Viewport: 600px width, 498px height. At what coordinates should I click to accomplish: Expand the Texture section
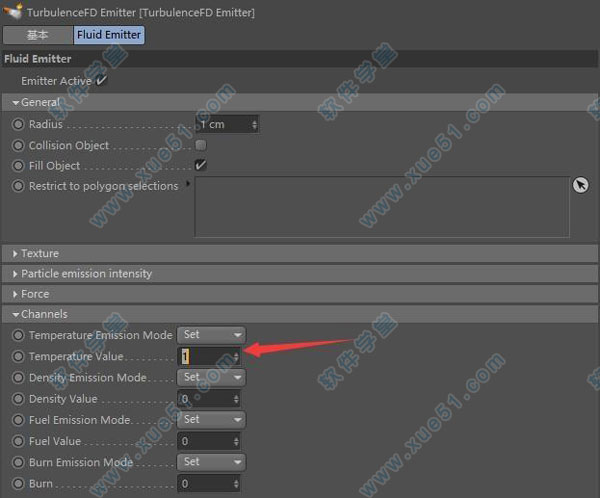click(x=15, y=253)
